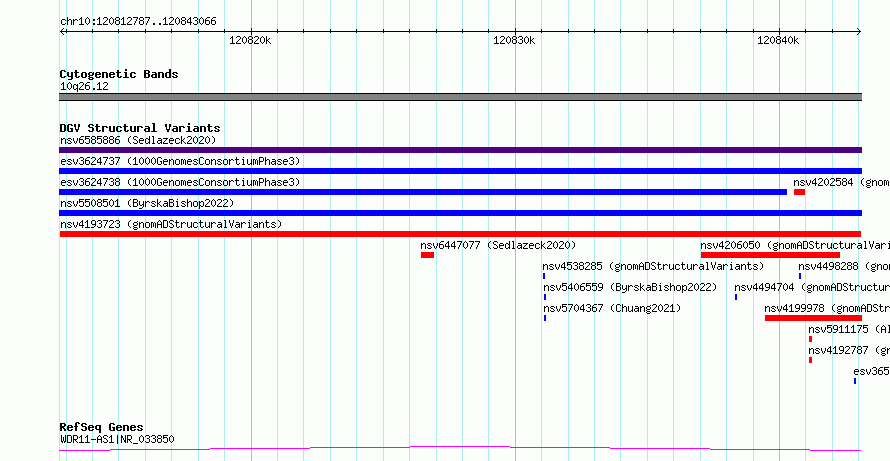The image size is (890, 461).
Task: Select the blue nsv4494704 marker
Action: [736, 297]
